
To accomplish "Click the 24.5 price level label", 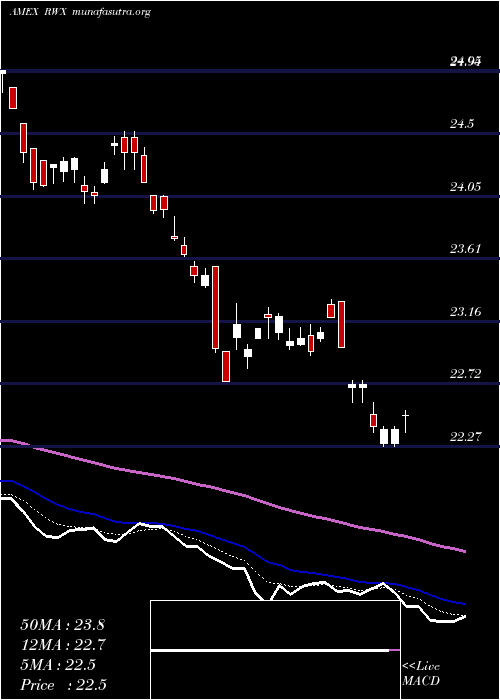I will (462, 124).
